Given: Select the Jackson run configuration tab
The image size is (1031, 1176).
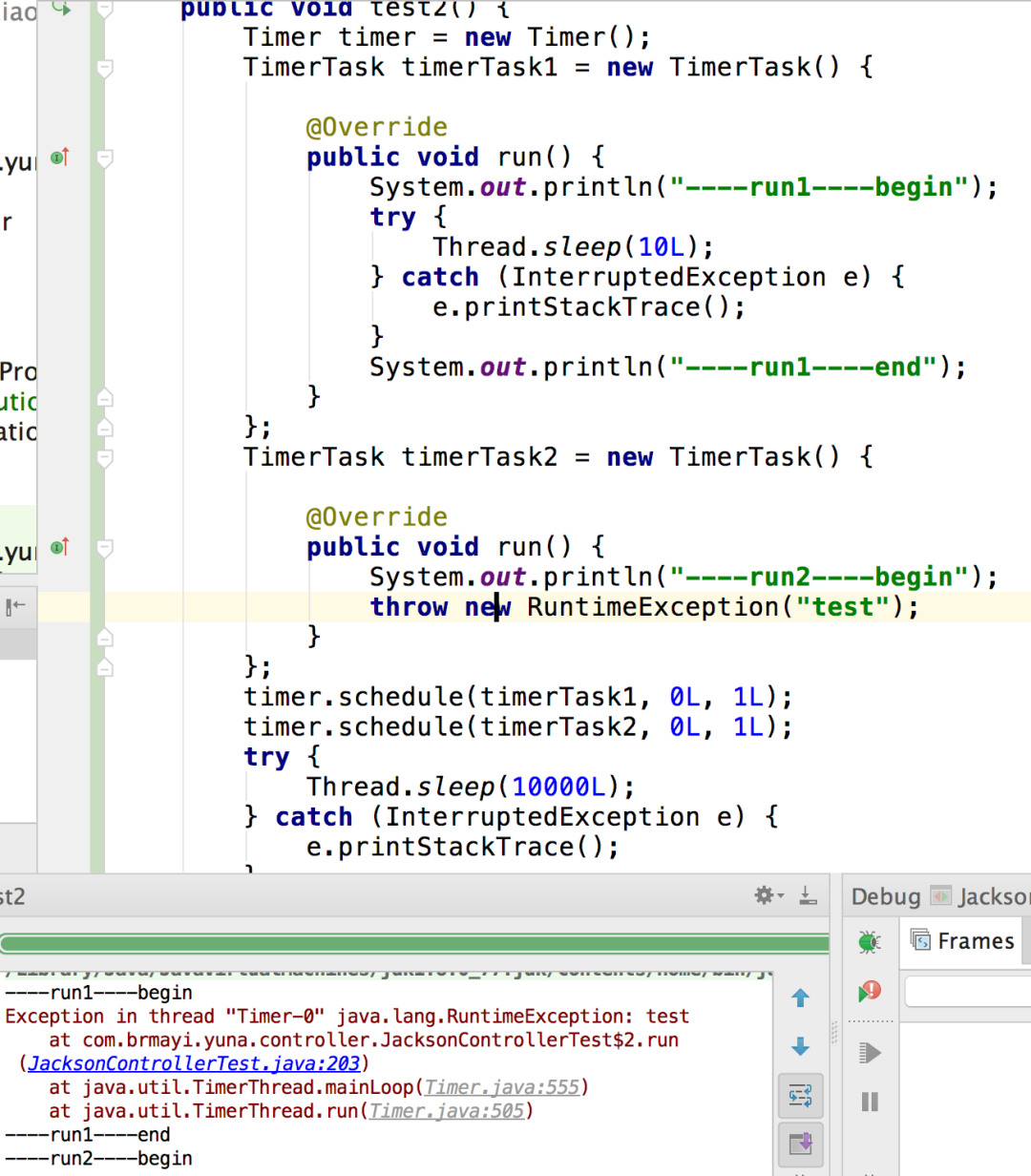Looking at the screenshot, I should tap(980, 896).
